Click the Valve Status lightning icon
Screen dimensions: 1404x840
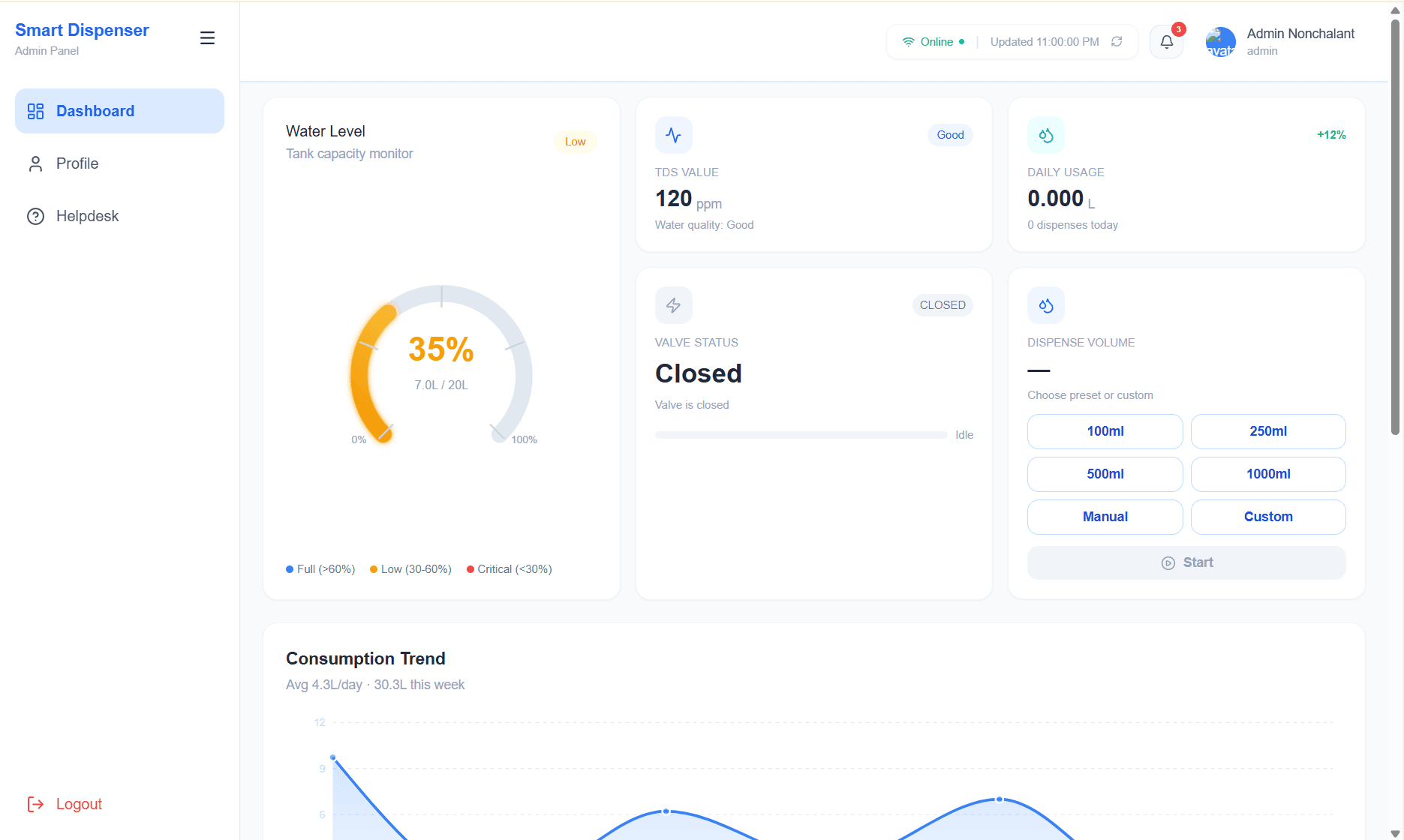(674, 305)
